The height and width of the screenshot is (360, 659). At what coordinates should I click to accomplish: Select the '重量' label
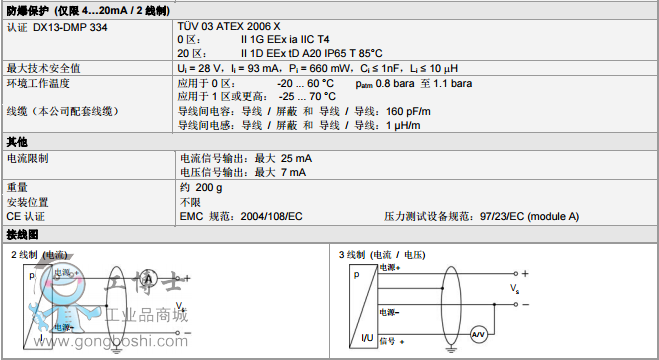click(x=17, y=187)
